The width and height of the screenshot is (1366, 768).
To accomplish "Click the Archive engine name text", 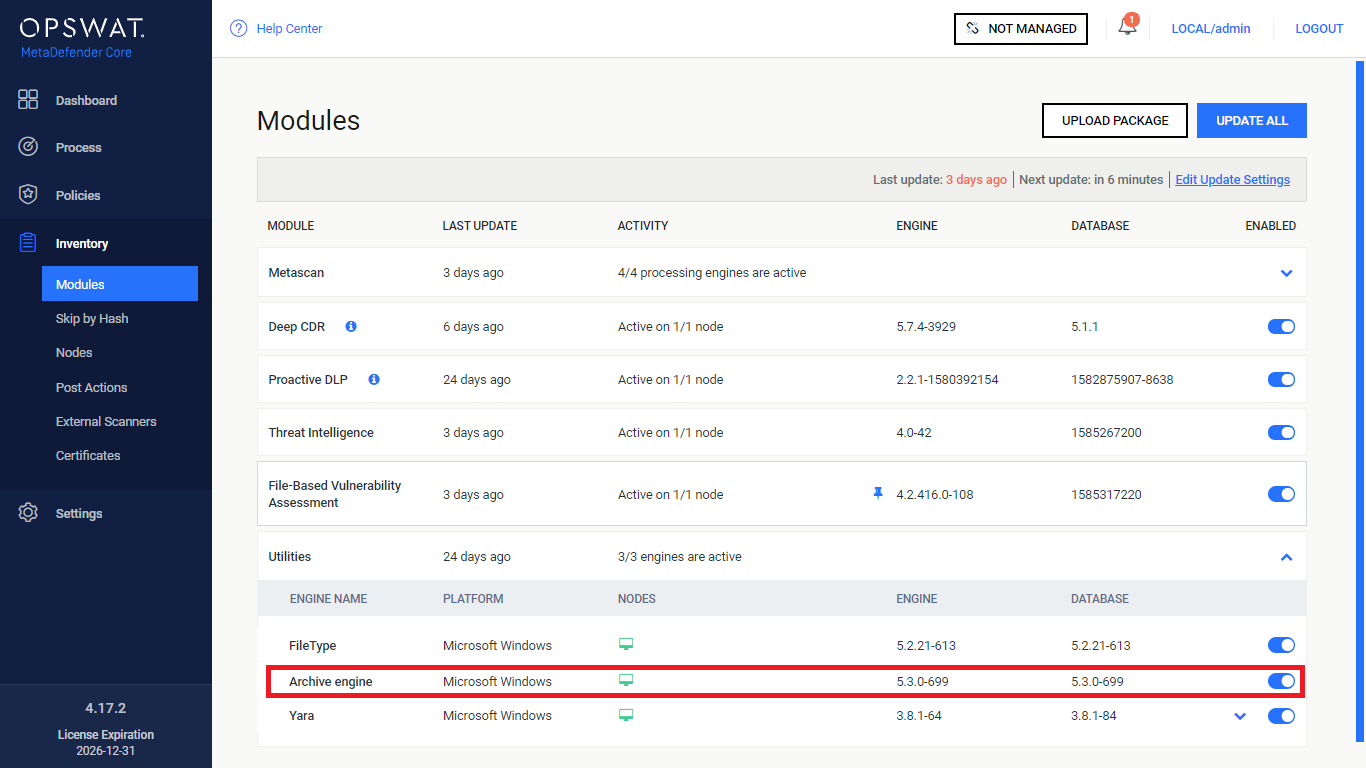I will (331, 682).
